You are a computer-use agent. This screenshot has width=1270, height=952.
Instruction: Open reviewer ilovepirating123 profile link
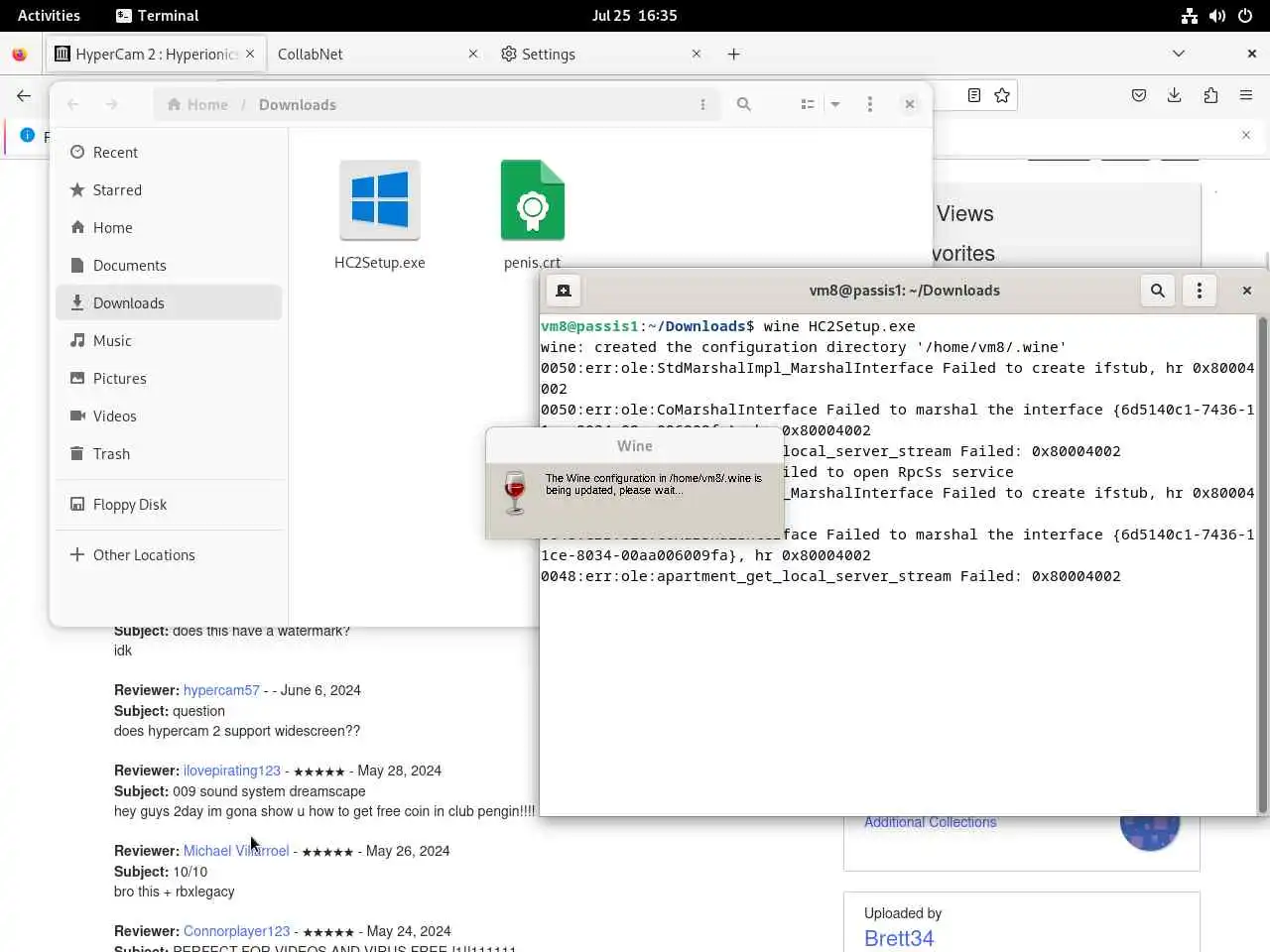[x=232, y=771]
